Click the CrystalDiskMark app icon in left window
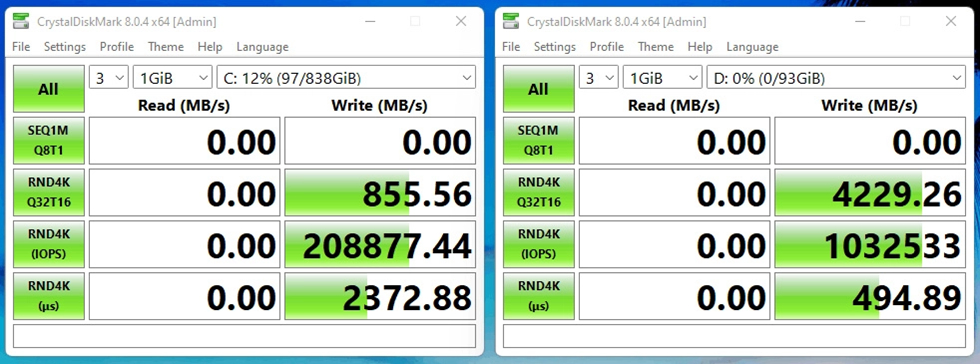Viewport: 980px width, 364px height. [x=21, y=21]
